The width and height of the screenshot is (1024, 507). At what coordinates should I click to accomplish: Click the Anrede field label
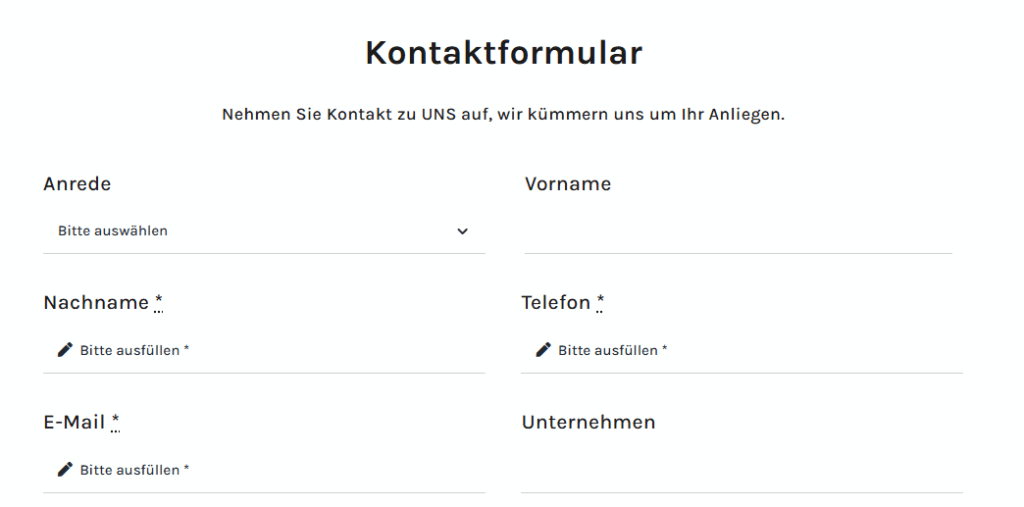click(77, 184)
